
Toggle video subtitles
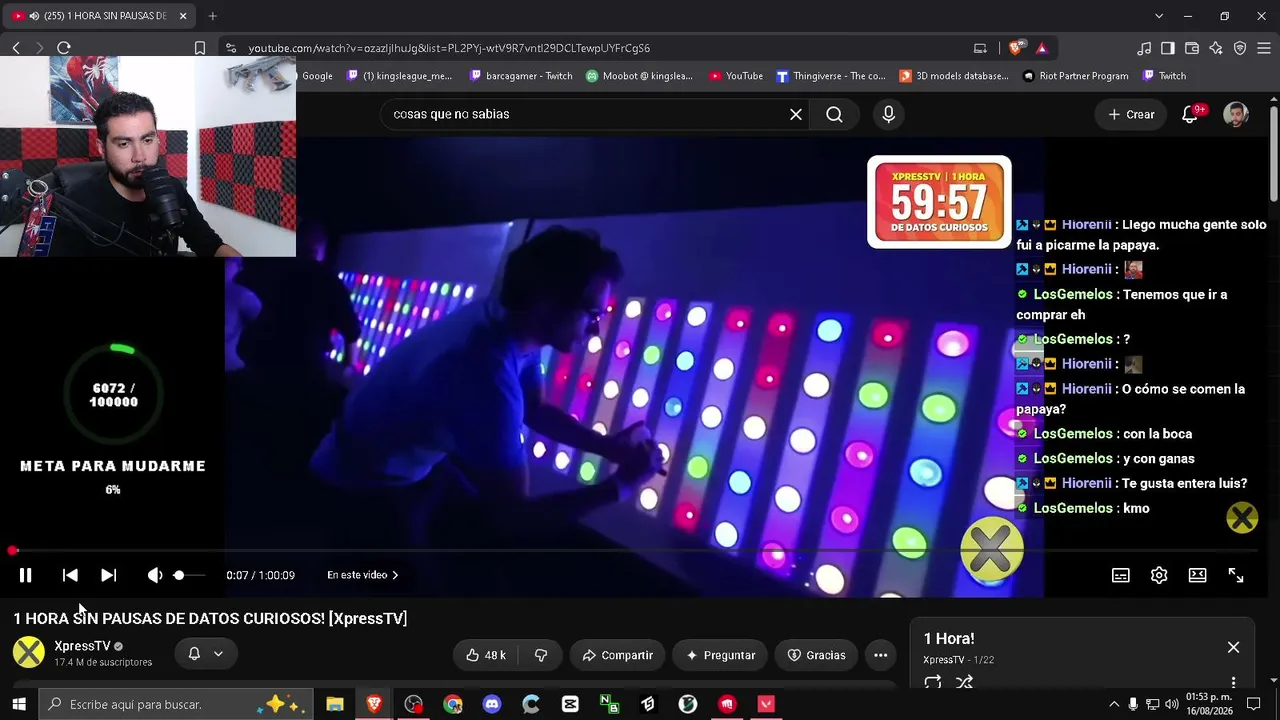point(1121,575)
